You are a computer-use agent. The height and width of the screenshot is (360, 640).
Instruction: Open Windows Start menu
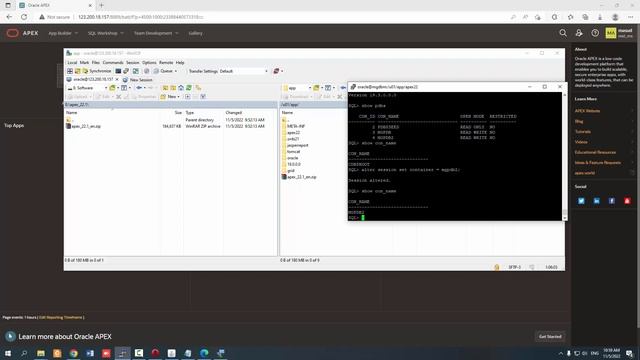coord(8,353)
